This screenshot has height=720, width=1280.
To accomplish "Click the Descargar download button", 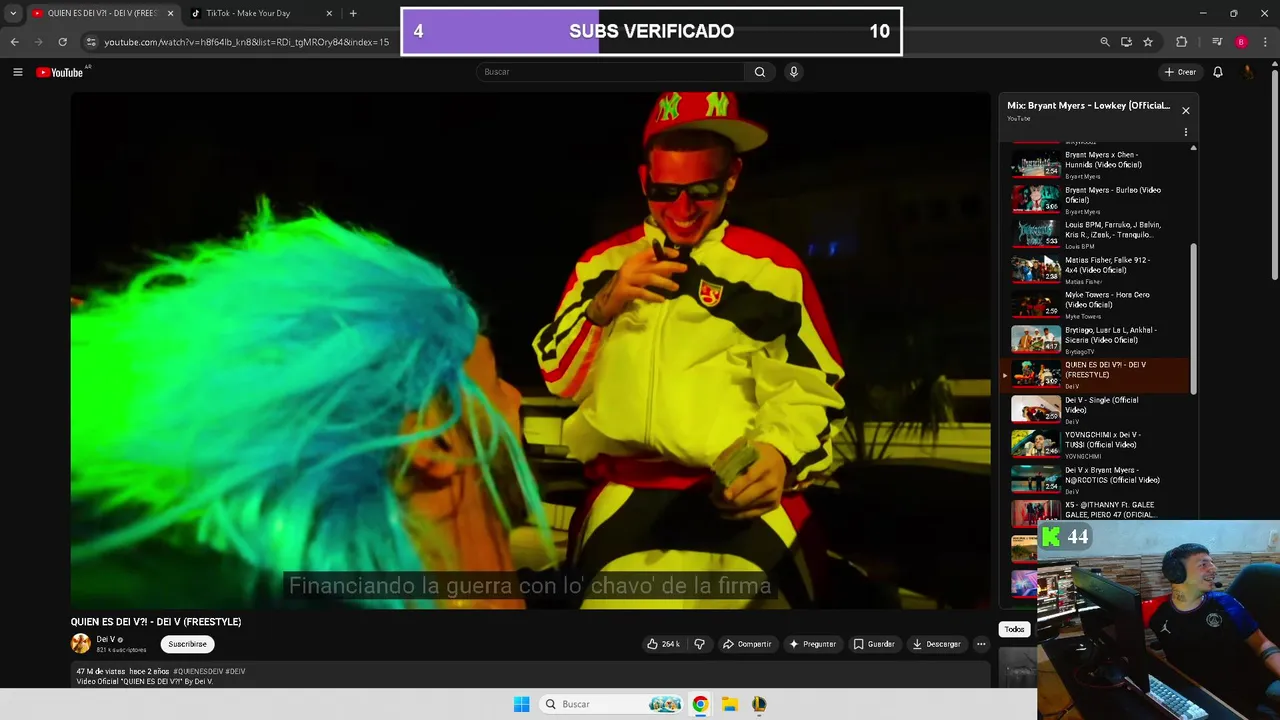I will [x=937, y=644].
